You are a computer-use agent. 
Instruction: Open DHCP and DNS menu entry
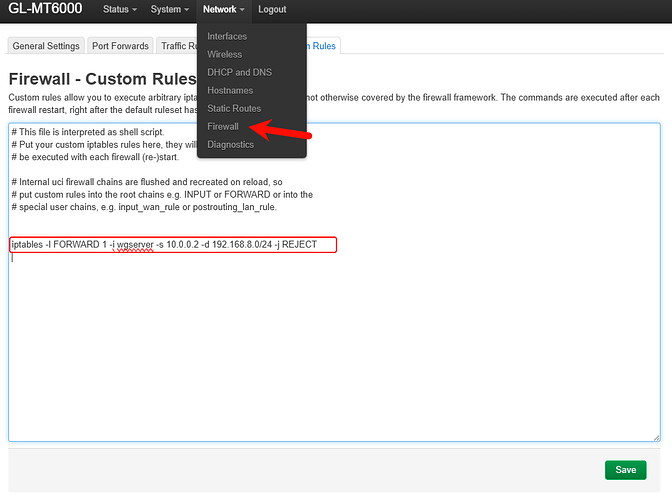point(239,73)
